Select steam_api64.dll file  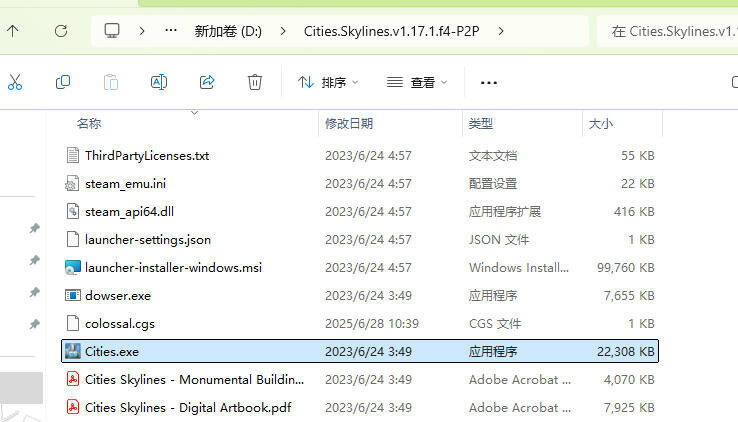129,212
